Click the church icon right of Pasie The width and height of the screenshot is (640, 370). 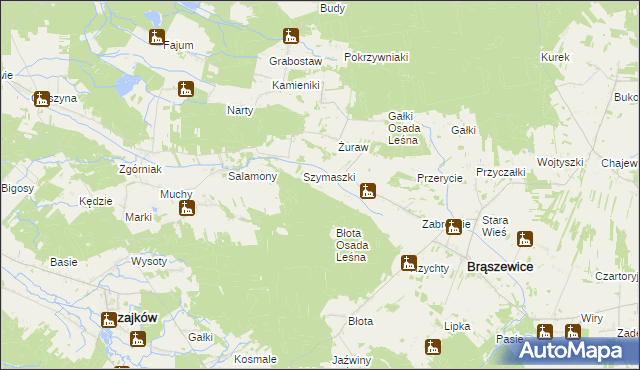point(544,332)
